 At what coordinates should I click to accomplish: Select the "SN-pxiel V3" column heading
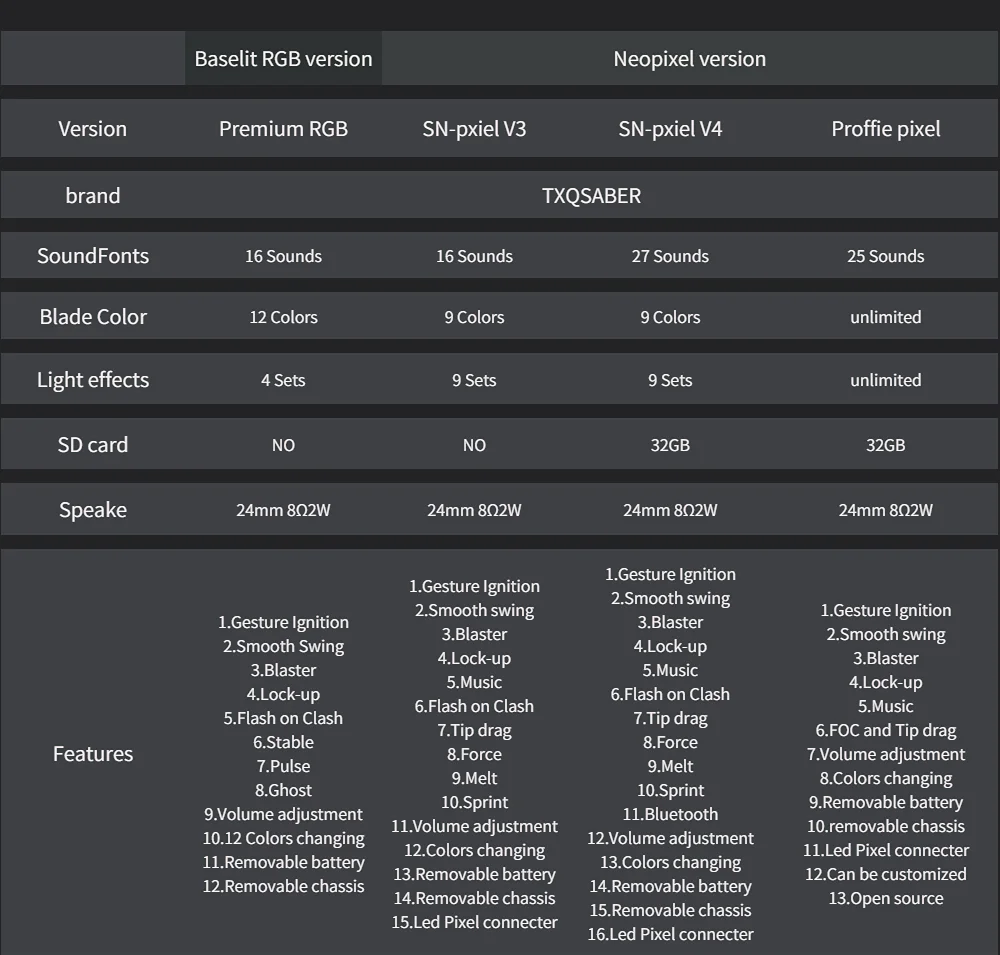474,129
